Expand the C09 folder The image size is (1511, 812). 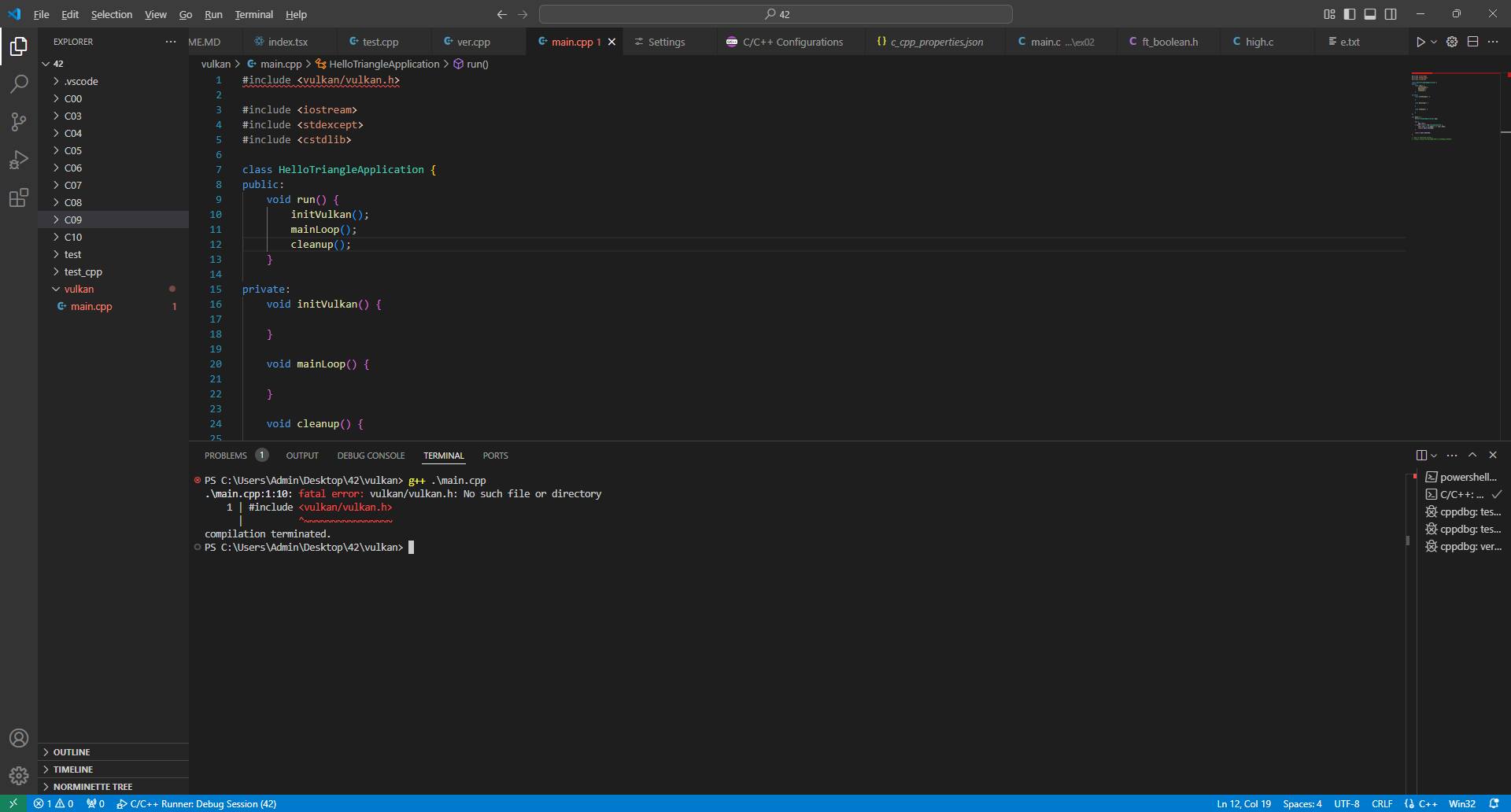pos(113,220)
